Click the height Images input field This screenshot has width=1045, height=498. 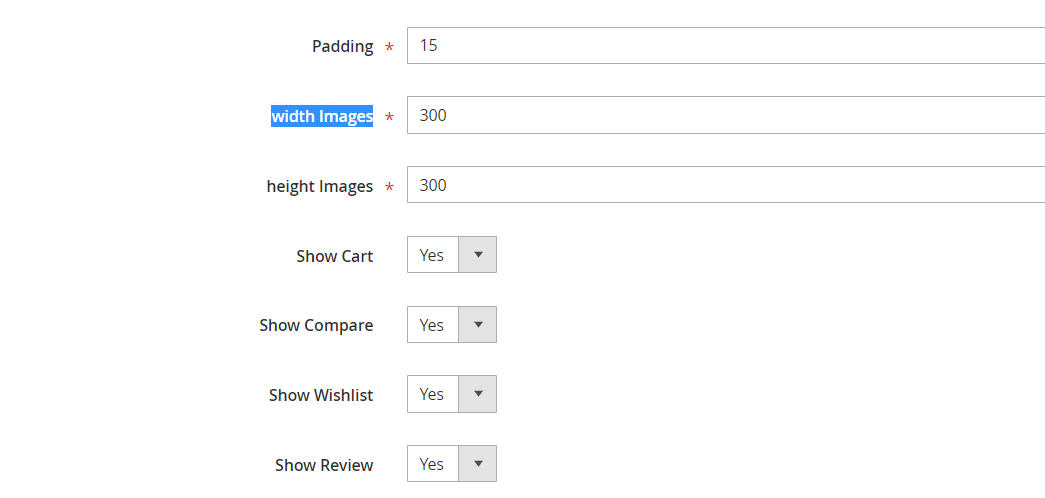[725, 185]
